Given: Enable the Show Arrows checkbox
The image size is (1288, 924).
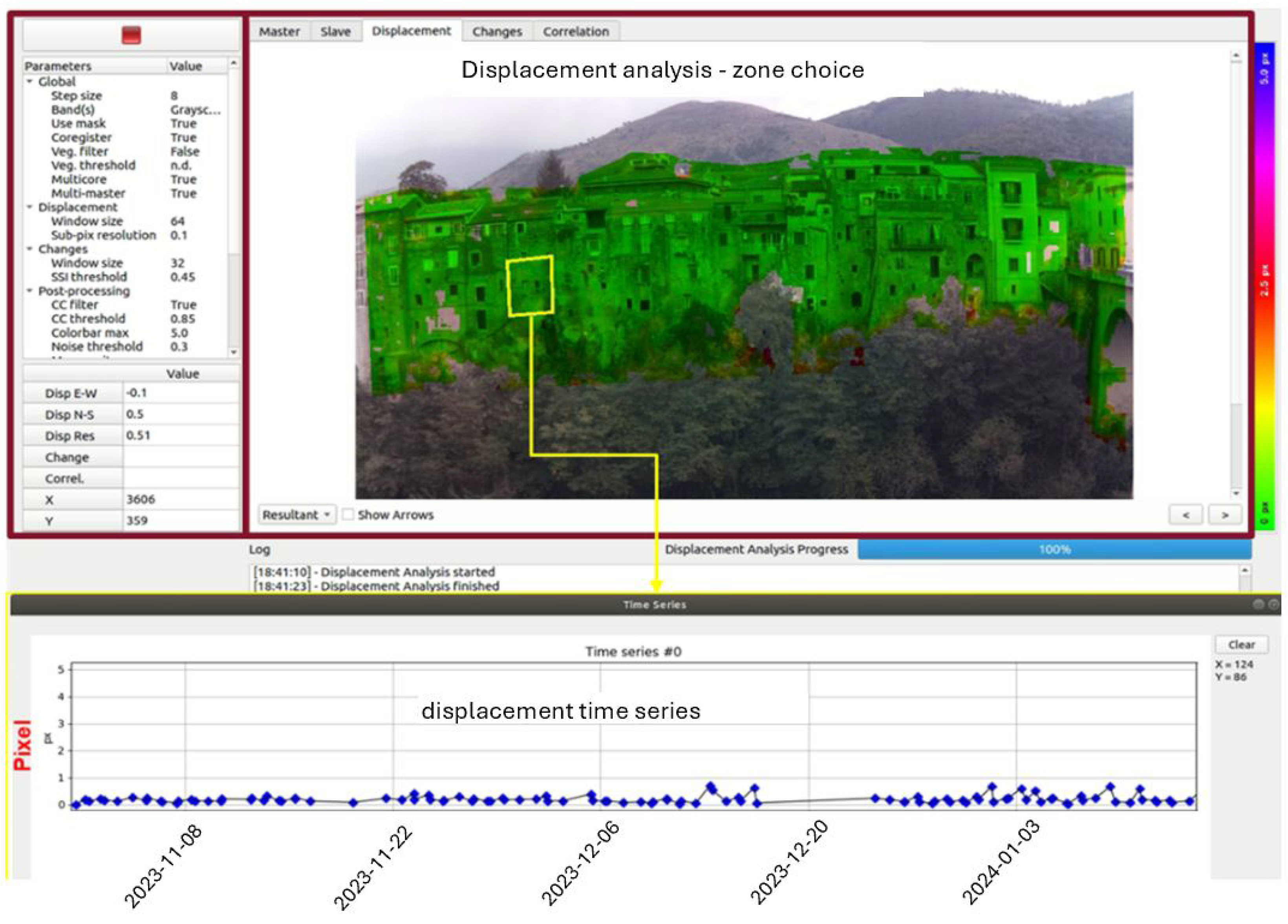Looking at the screenshot, I should coord(348,514).
